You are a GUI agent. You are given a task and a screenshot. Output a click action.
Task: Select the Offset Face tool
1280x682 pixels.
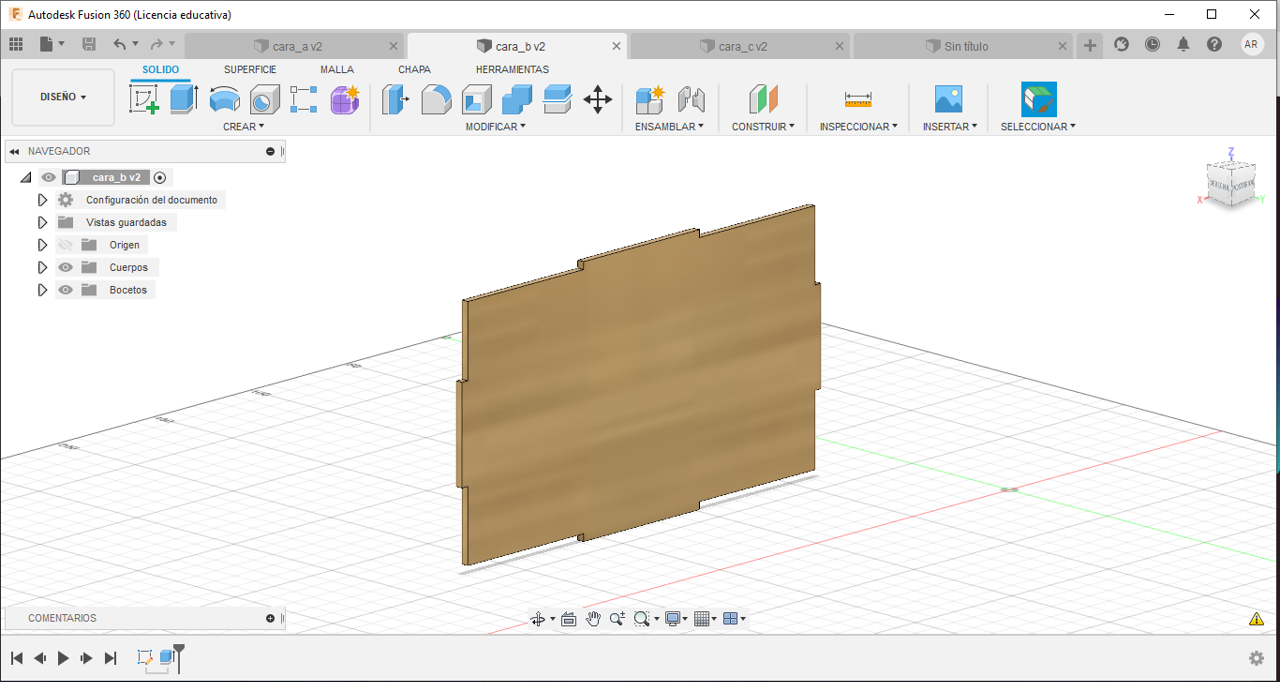(x=557, y=99)
